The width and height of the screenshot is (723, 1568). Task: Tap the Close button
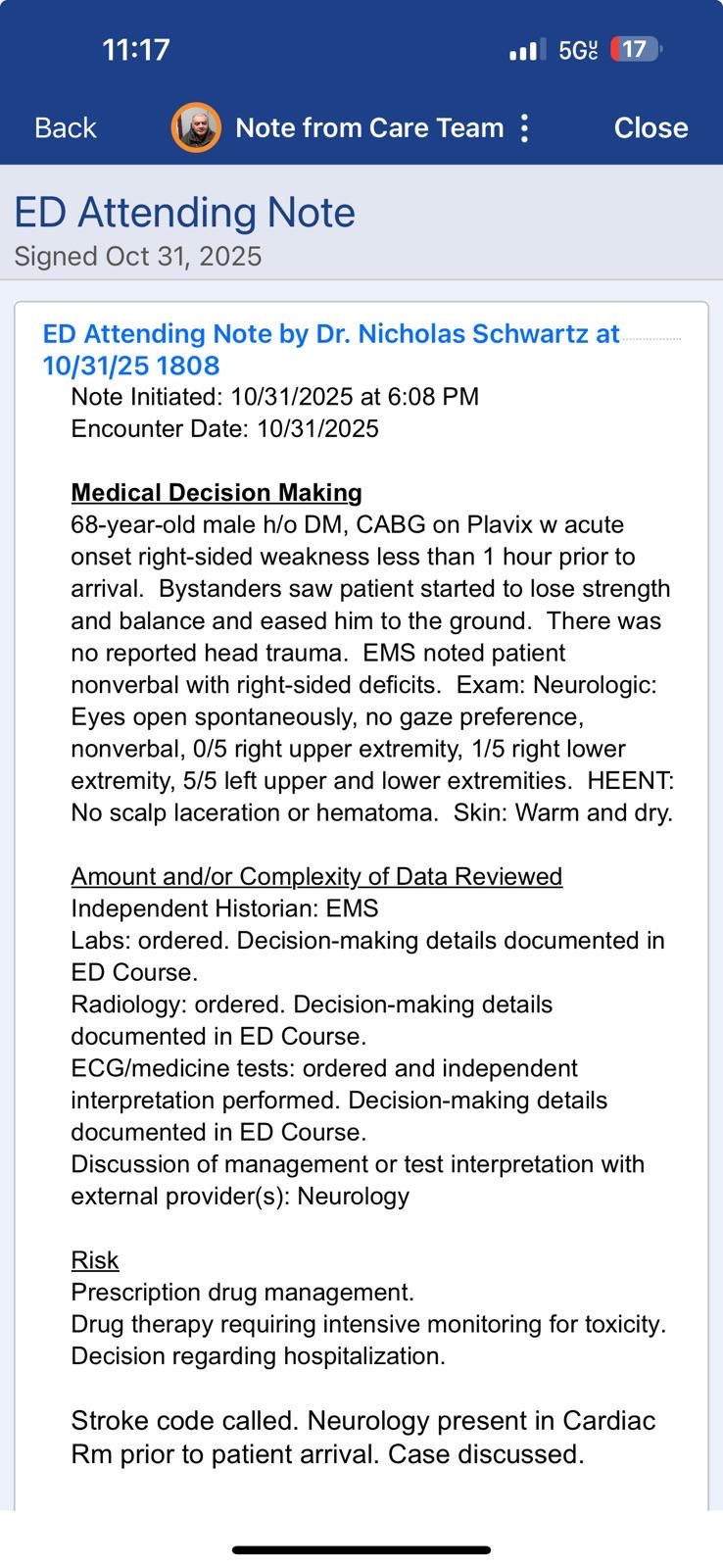coord(651,127)
